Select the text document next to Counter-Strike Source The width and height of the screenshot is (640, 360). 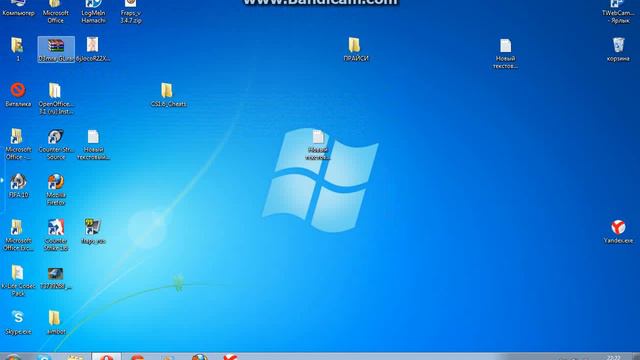[x=93, y=144]
